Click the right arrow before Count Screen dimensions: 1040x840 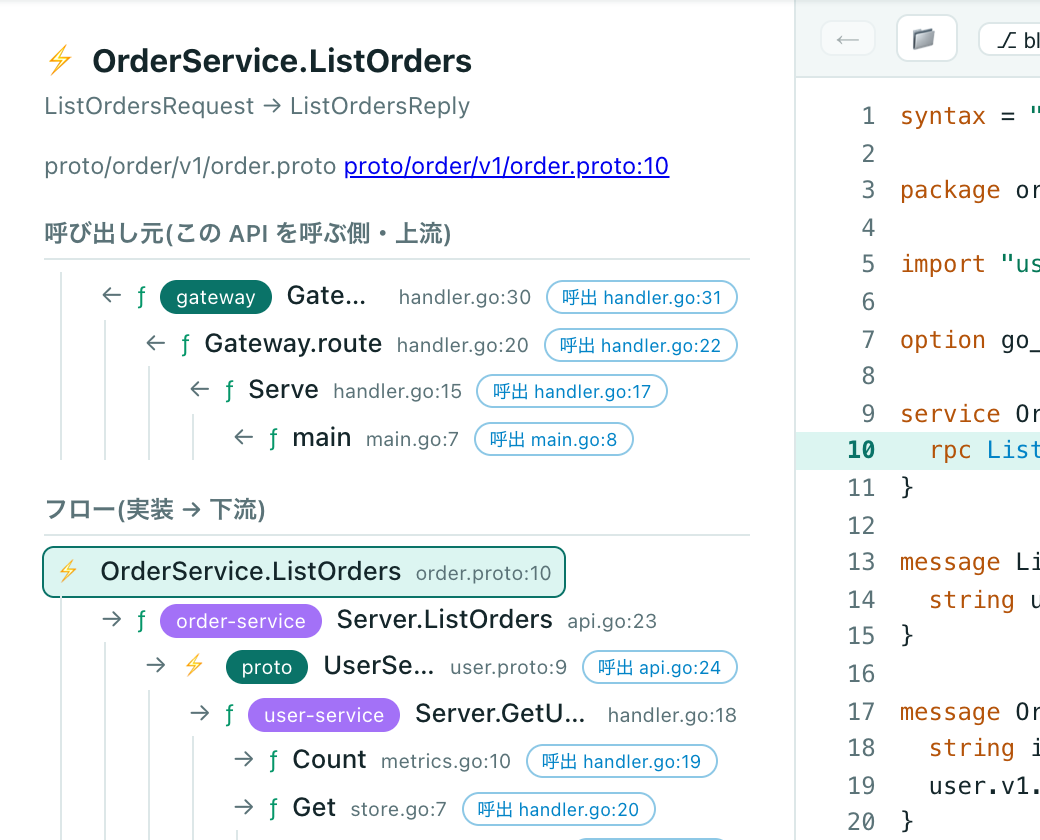click(243, 759)
